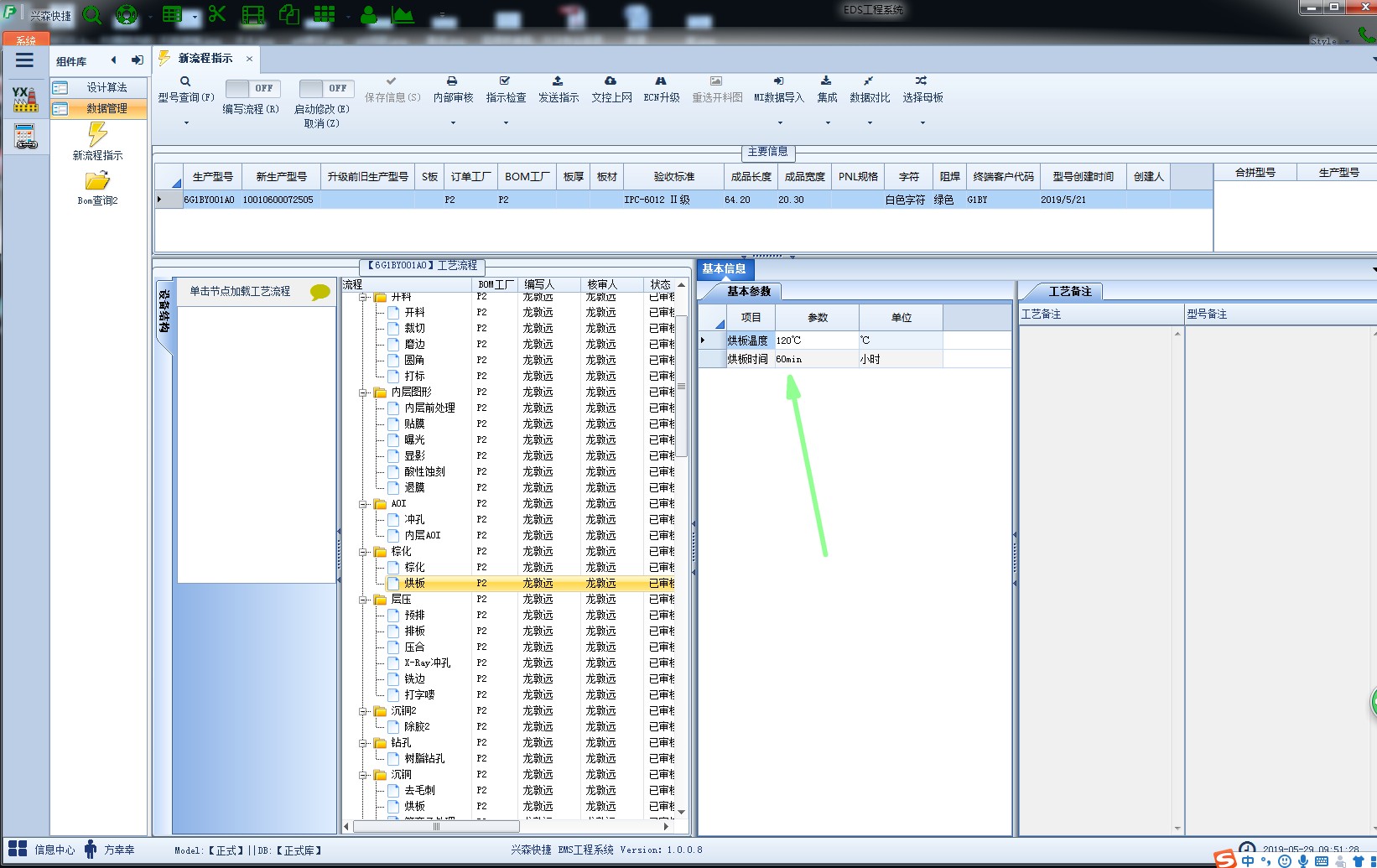1377x868 pixels.
Task: Click 指示检查 checkbox toolbar icon
Action: click(505, 81)
